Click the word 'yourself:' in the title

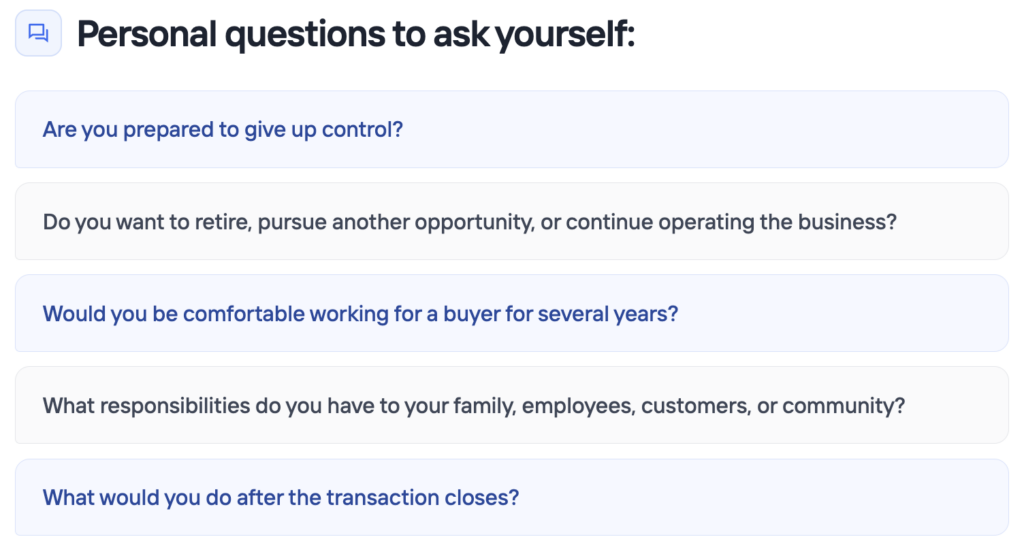coord(565,34)
